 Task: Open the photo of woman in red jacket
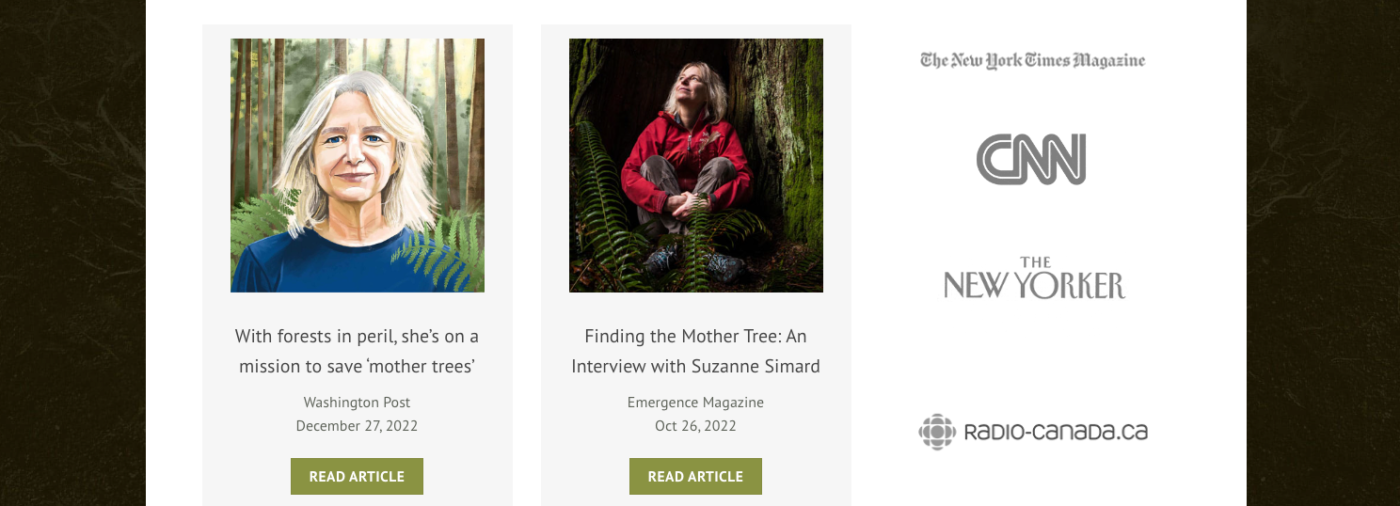click(x=696, y=165)
